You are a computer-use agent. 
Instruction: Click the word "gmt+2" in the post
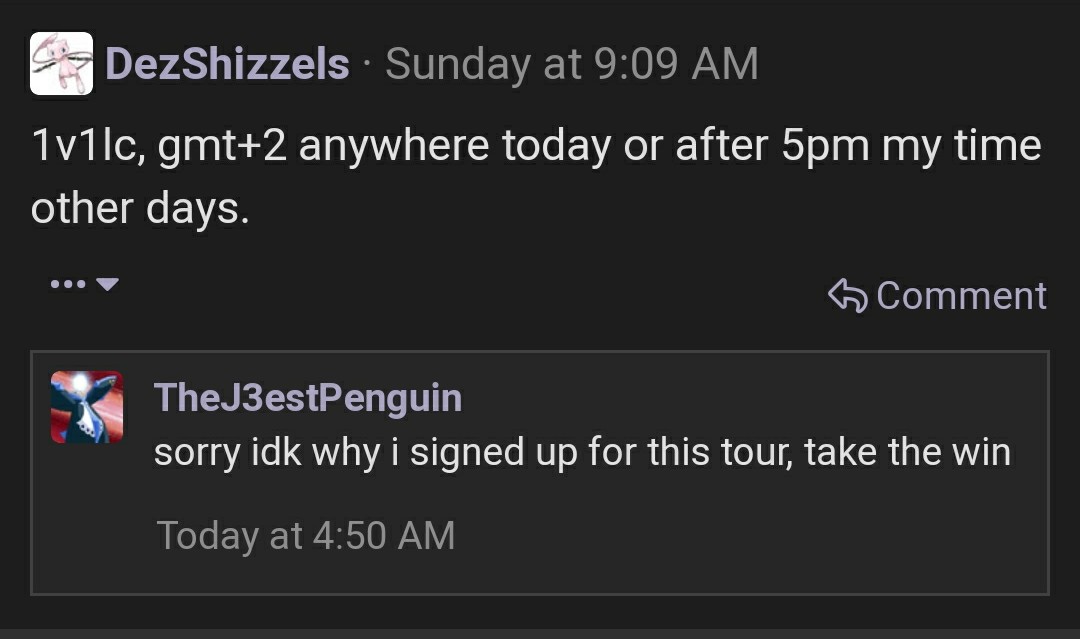point(221,147)
